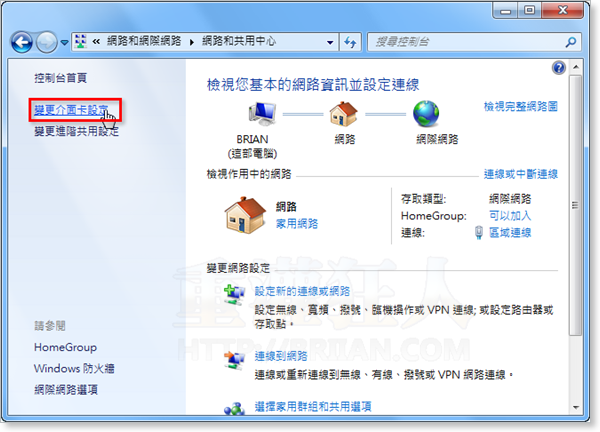
Task: Go to 控制台首頁
Action: 60,78
